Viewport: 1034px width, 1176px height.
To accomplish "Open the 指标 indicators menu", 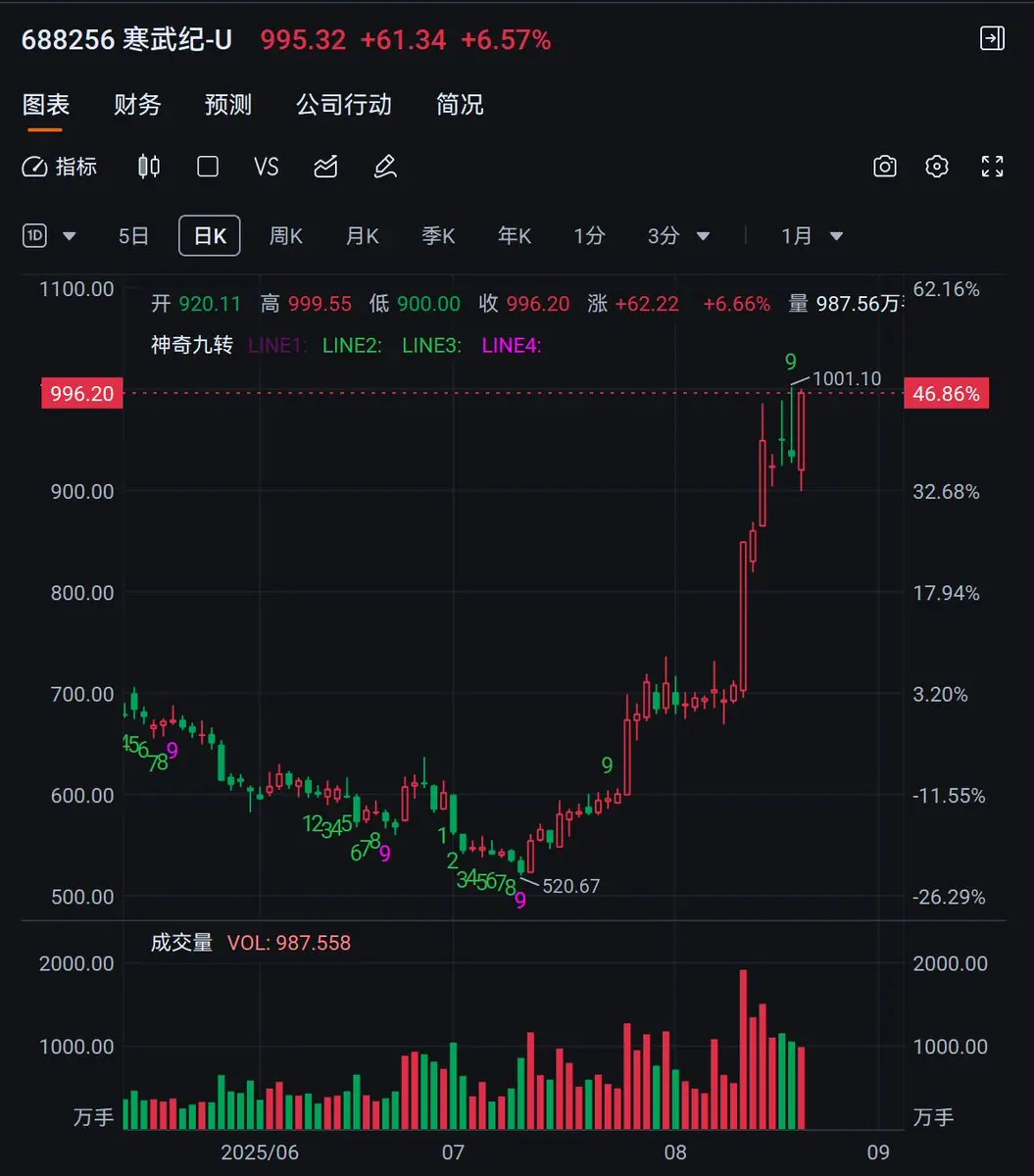I will tap(60, 167).
